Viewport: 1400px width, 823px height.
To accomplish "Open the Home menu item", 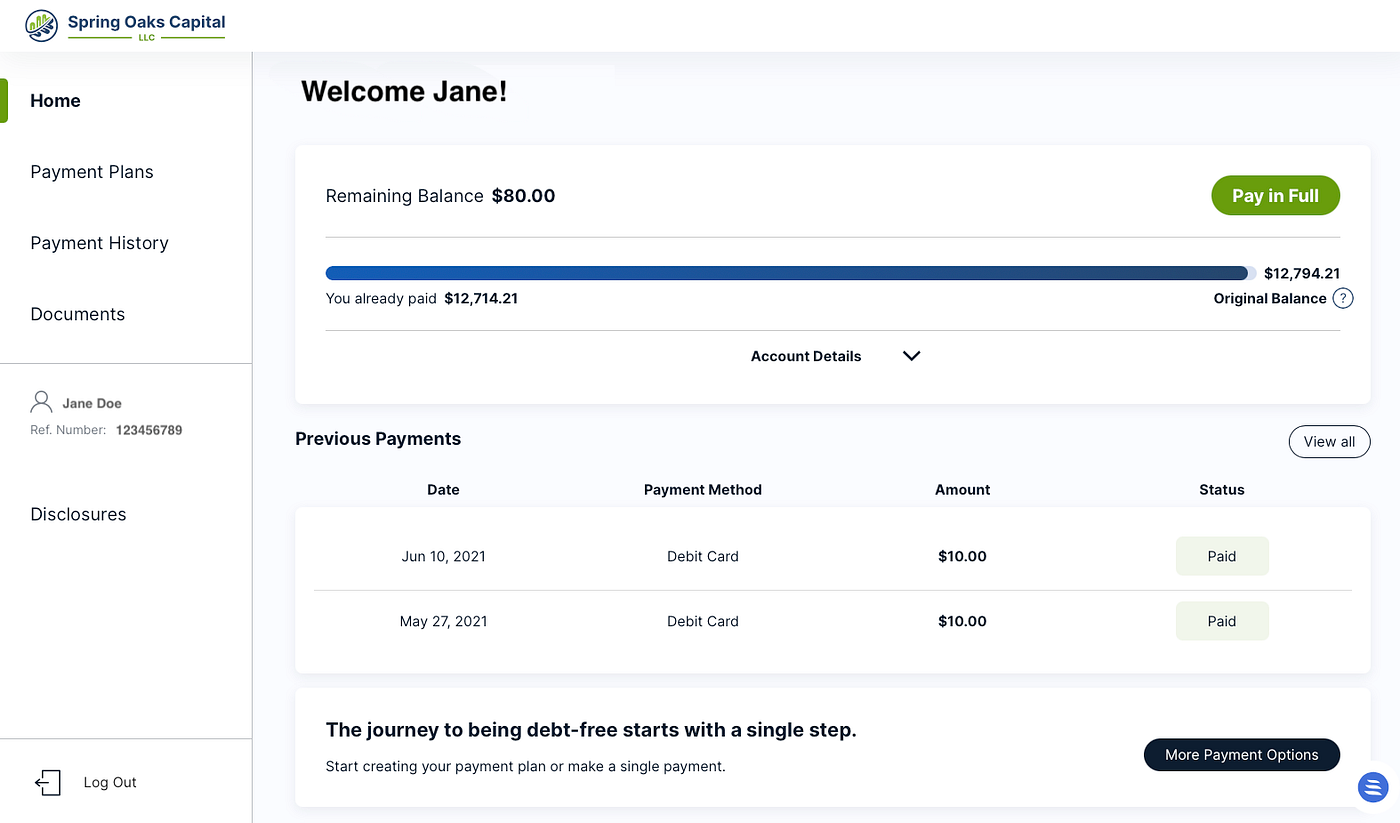I will coord(56,101).
